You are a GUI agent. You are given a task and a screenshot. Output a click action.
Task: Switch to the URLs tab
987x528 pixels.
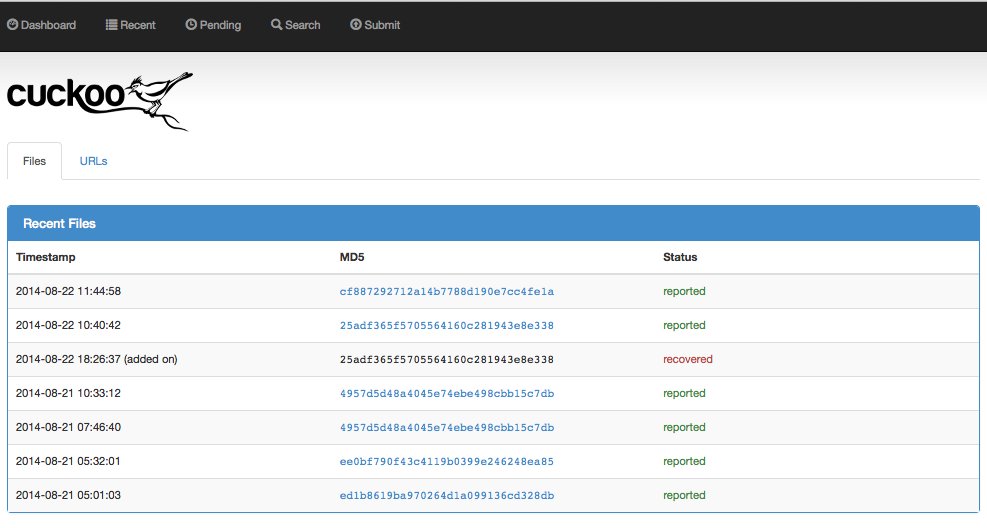click(93, 161)
